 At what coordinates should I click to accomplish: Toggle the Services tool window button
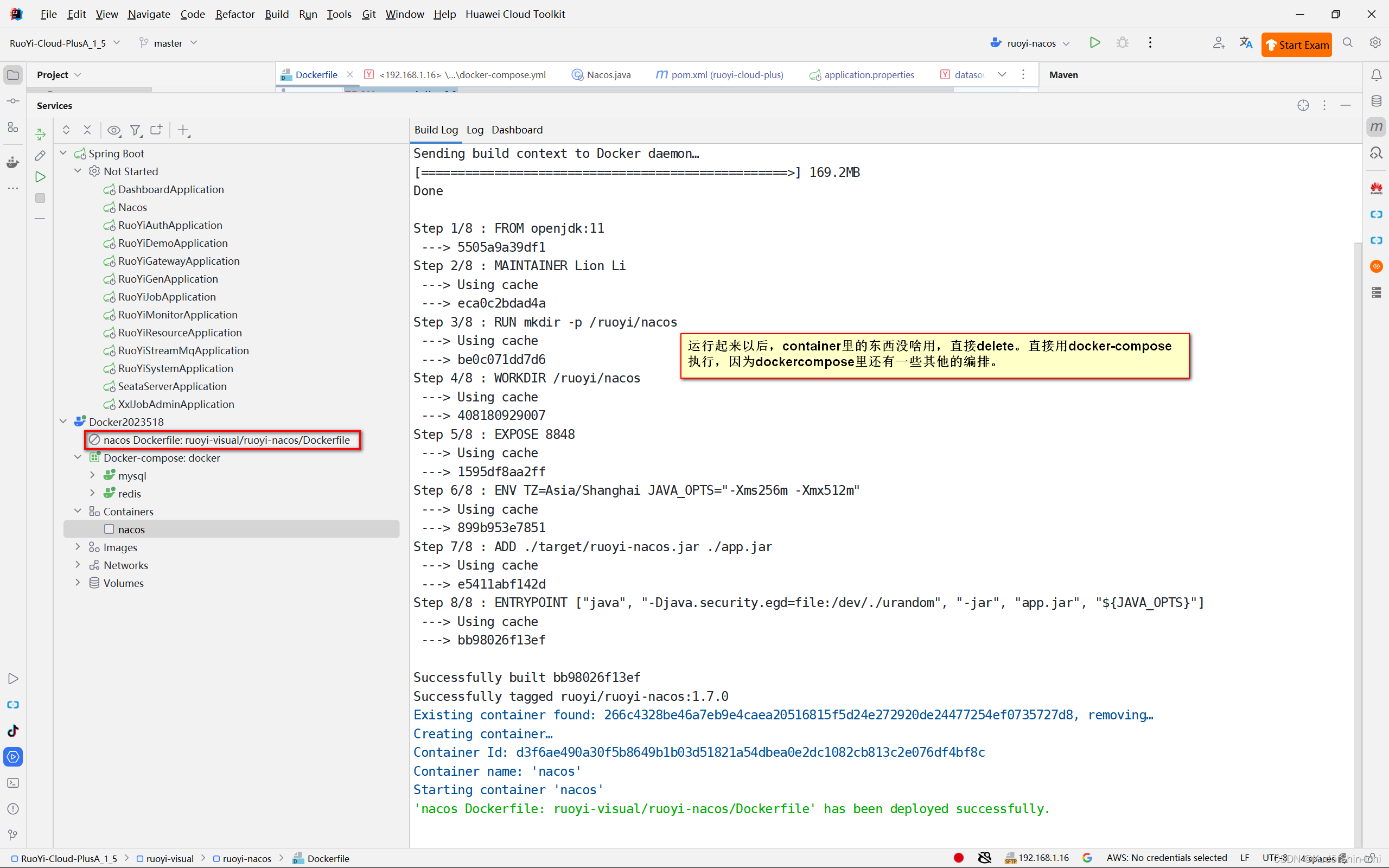click(12, 757)
